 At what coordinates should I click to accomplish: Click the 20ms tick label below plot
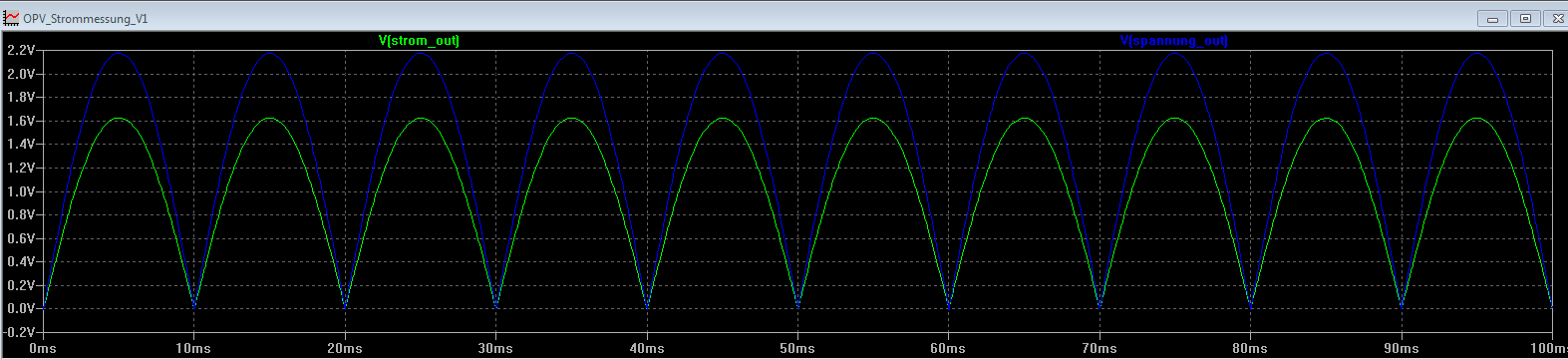(x=345, y=349)
